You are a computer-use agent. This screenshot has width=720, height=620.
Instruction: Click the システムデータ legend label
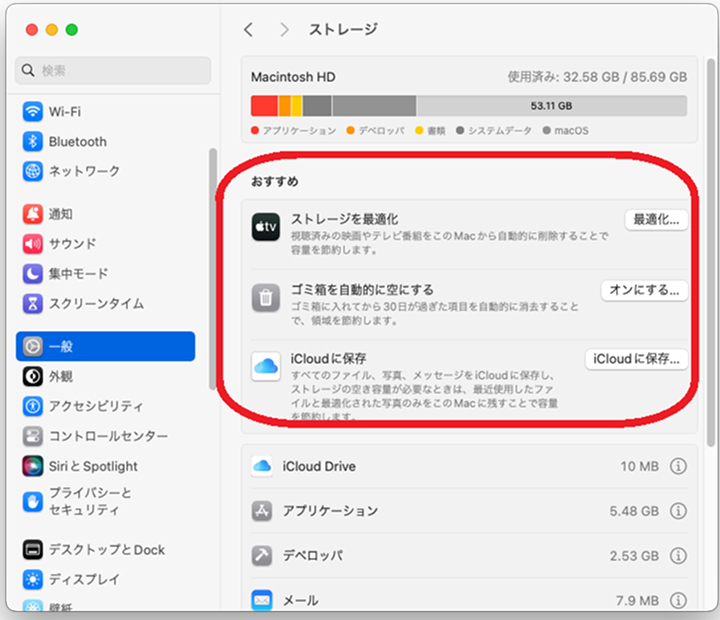coord(500,130)
